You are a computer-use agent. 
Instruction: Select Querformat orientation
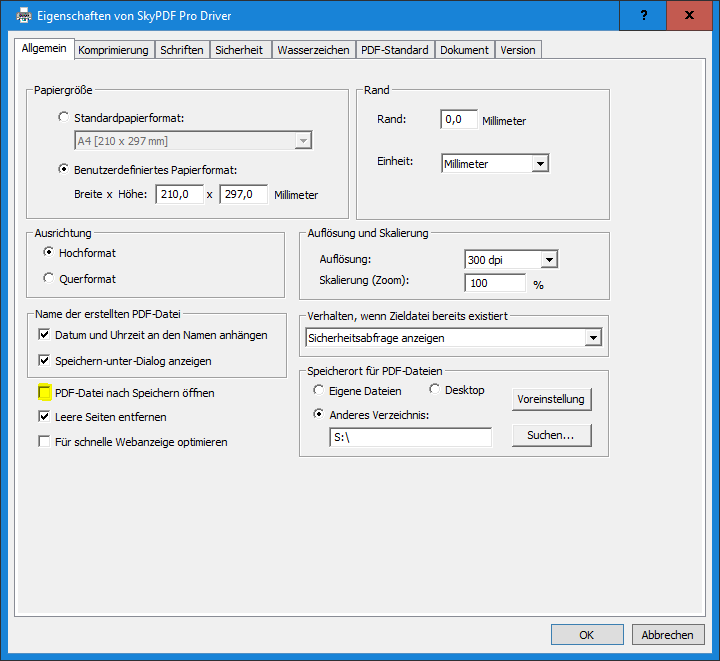click(49, 278)
